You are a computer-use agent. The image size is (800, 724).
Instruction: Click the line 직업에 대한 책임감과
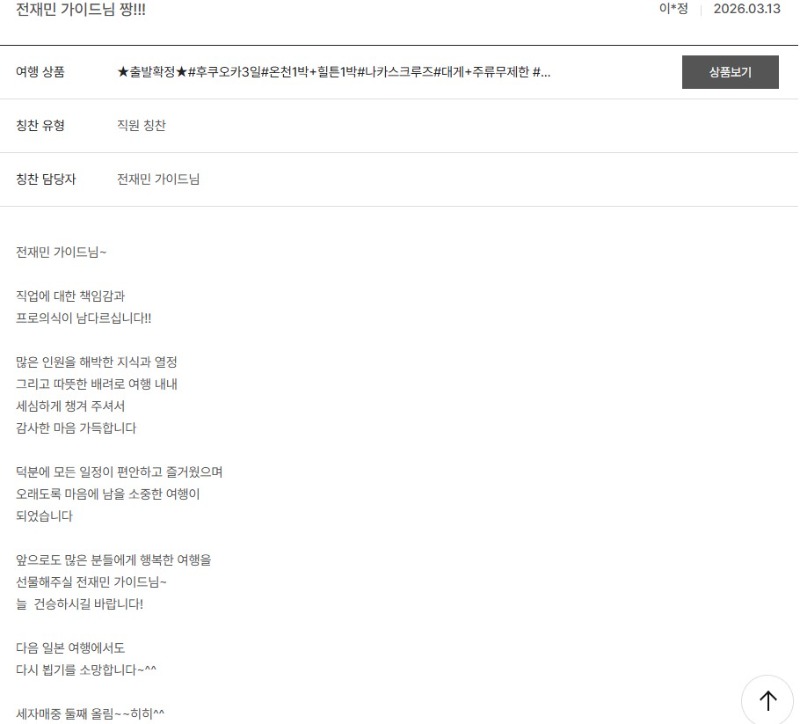coord(71,296)
